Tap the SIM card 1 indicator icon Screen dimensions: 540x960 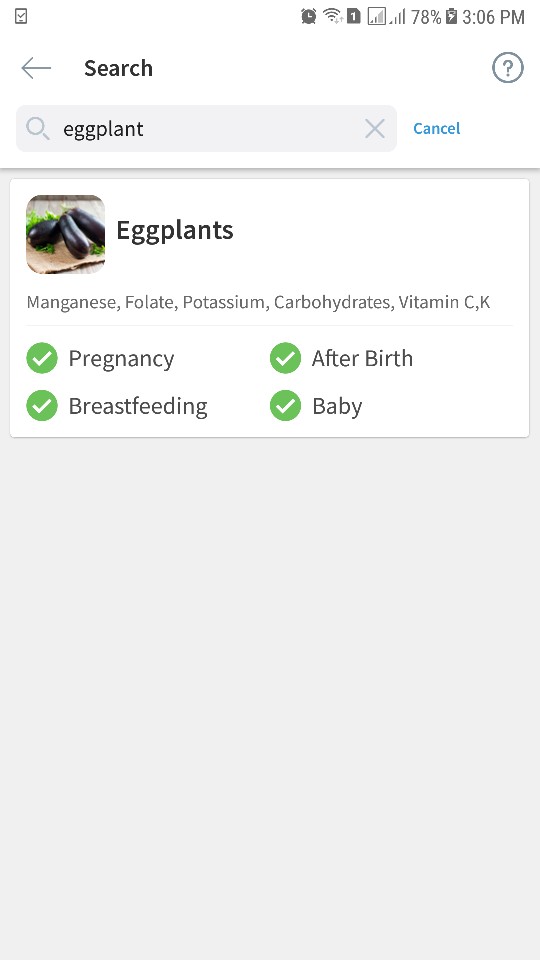354,17
